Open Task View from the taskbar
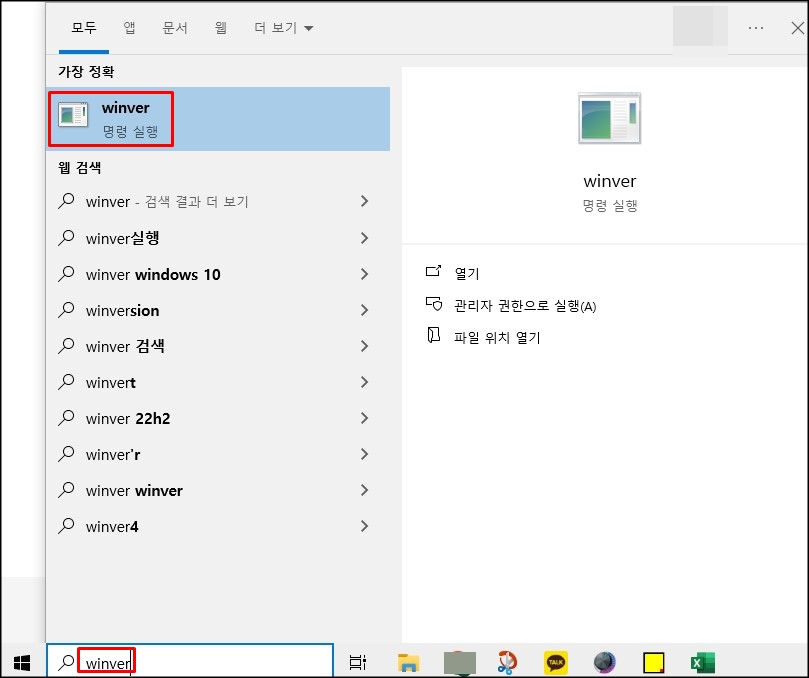This screenshot has width=809, height=678. [358, 662]
